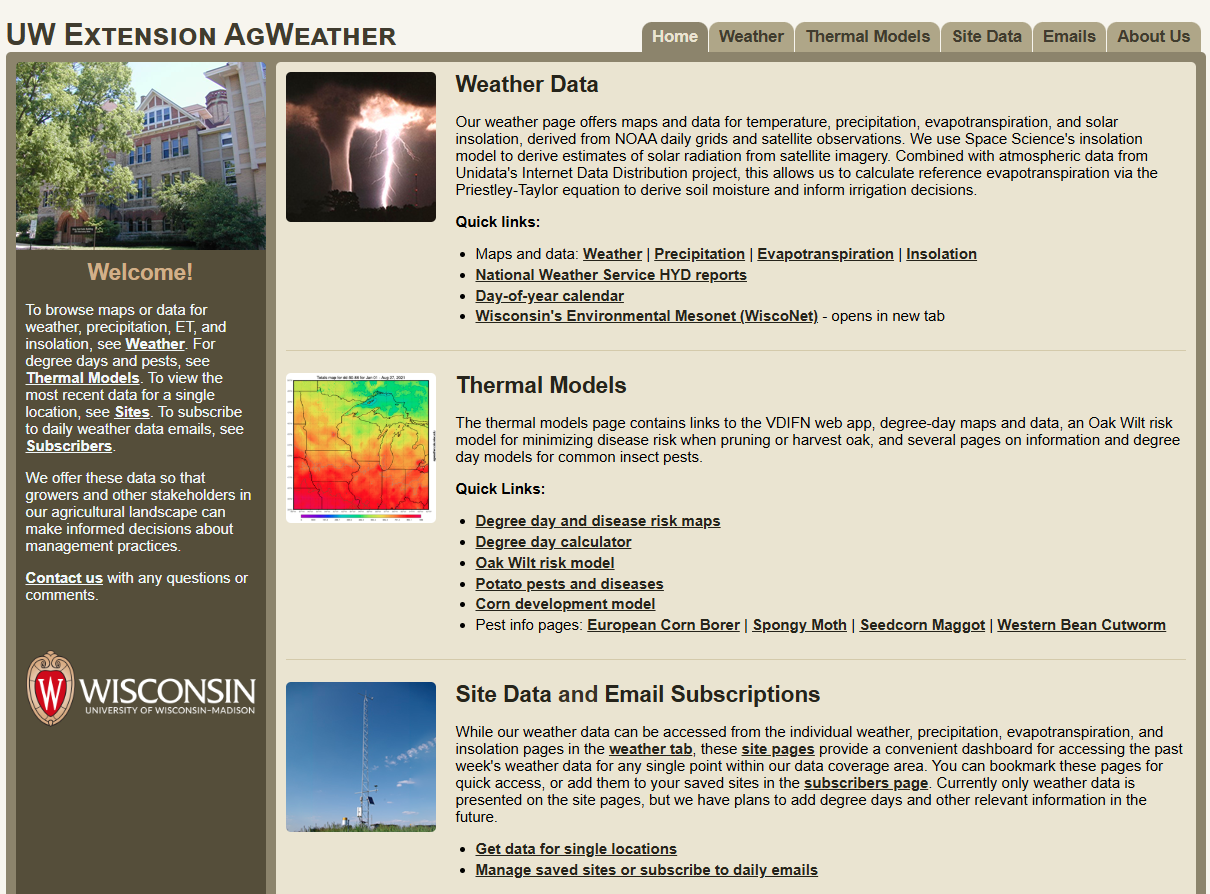Screen dimensions: 1210x894
Task: Click the University of Wisconsin-Madison logo
Action: coord(140,688)
